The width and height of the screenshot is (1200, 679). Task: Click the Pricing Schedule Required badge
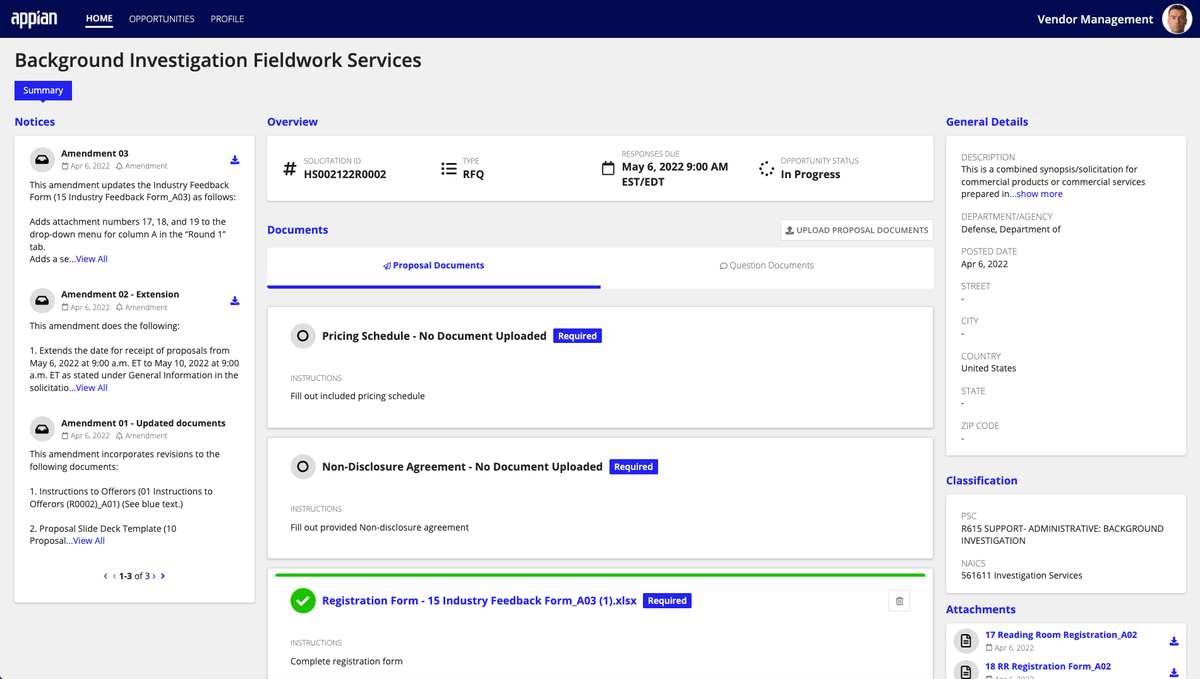(577, 336)
